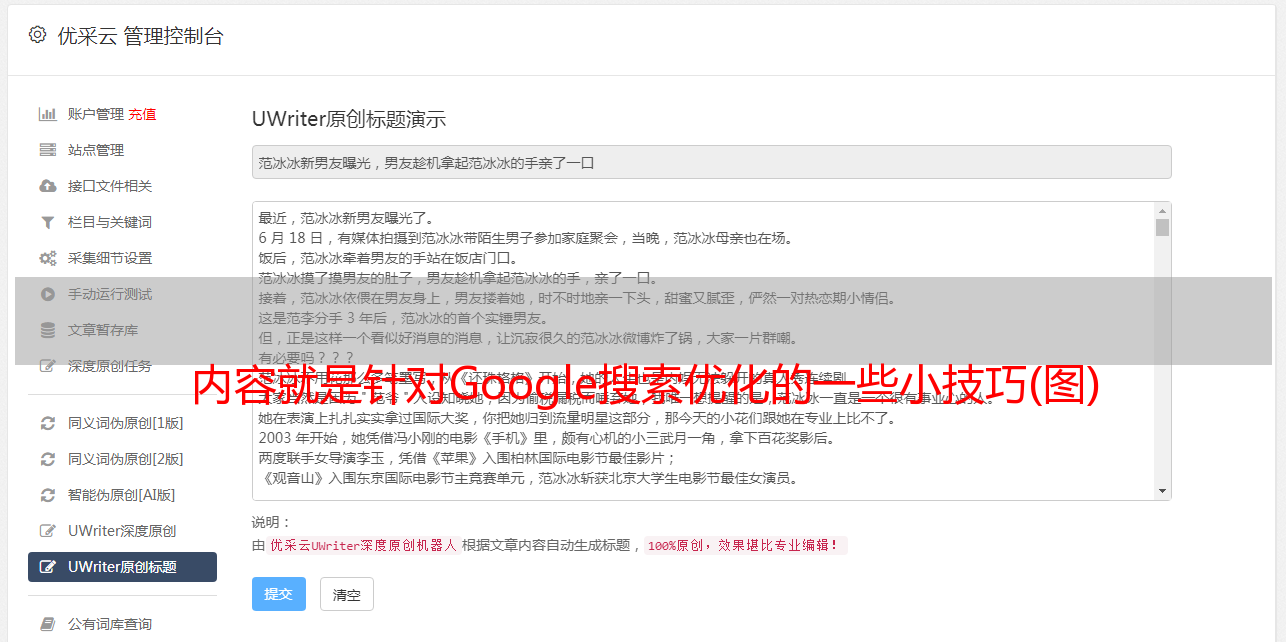Select the 站点管理 server icon
1286x642 pixels.
47,150
